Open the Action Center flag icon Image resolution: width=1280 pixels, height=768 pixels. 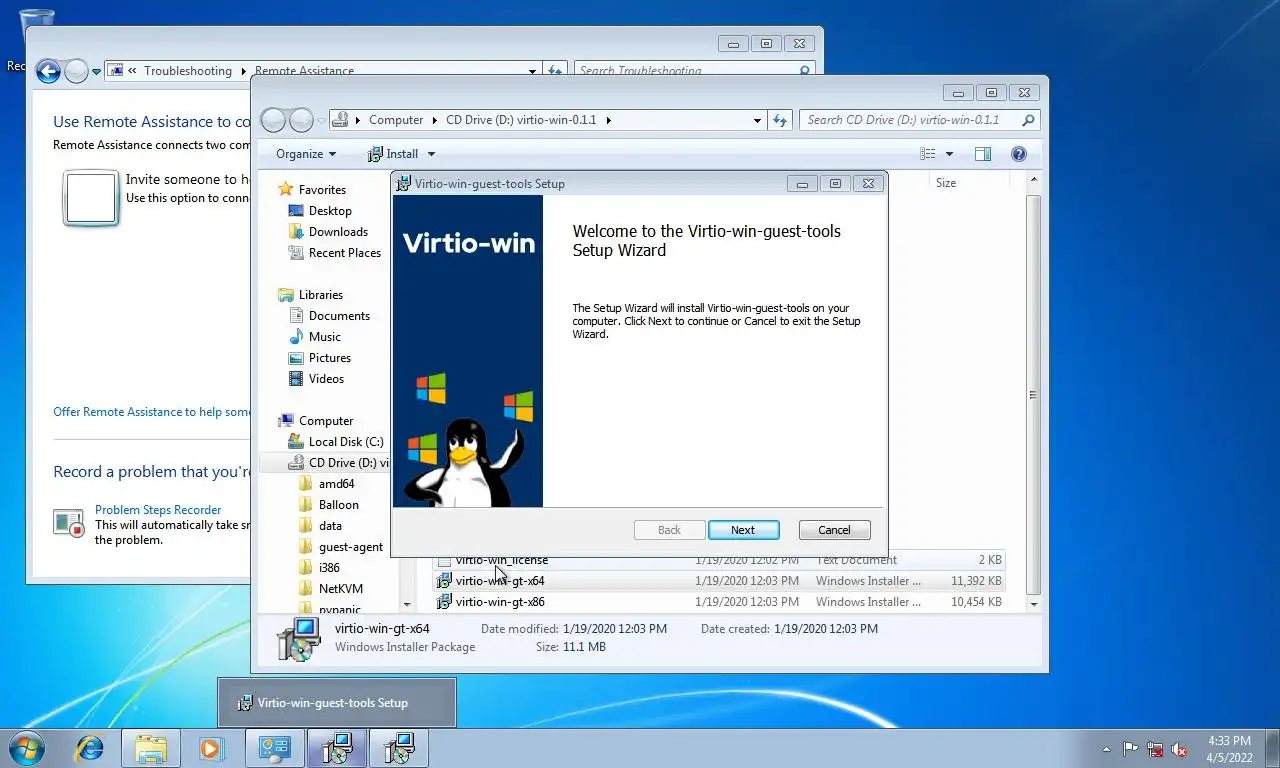[x=1130, y=749]
